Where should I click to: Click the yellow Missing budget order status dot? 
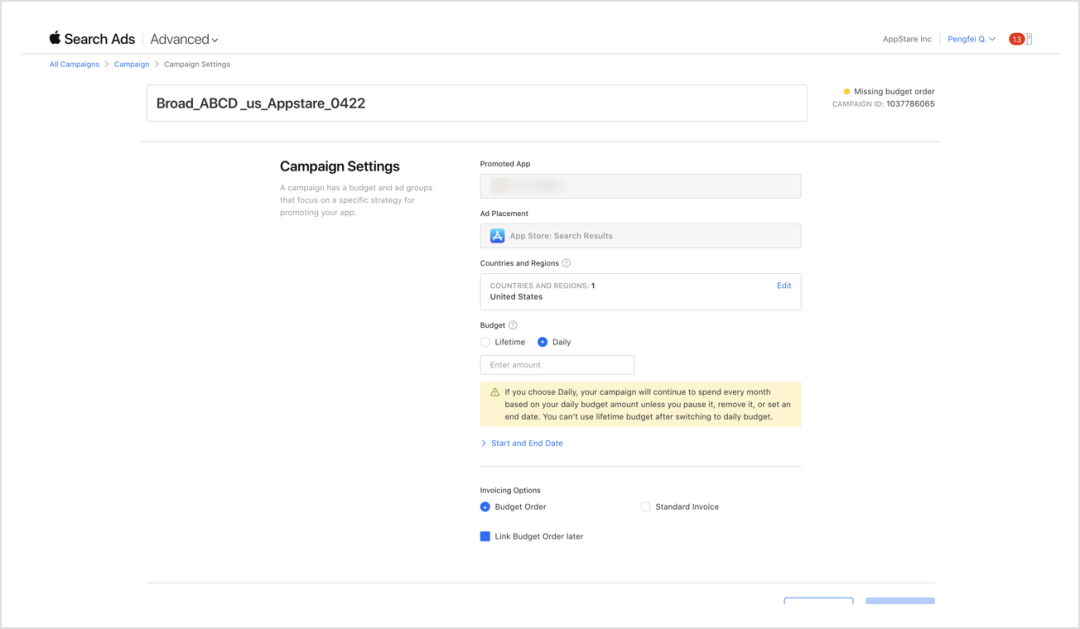coord(846,91)
